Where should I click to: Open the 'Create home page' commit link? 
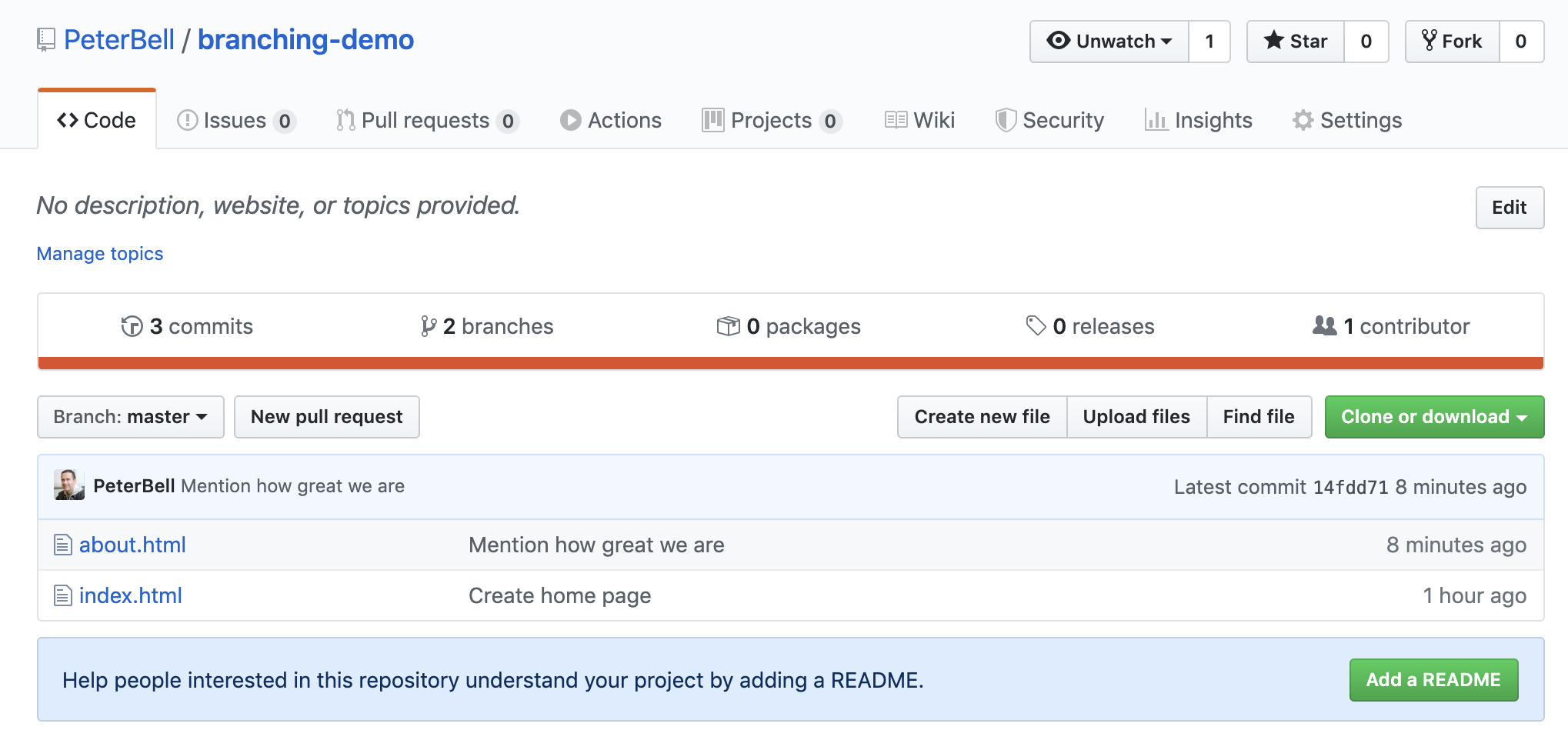pyautogui.click(x=560, y=595)
